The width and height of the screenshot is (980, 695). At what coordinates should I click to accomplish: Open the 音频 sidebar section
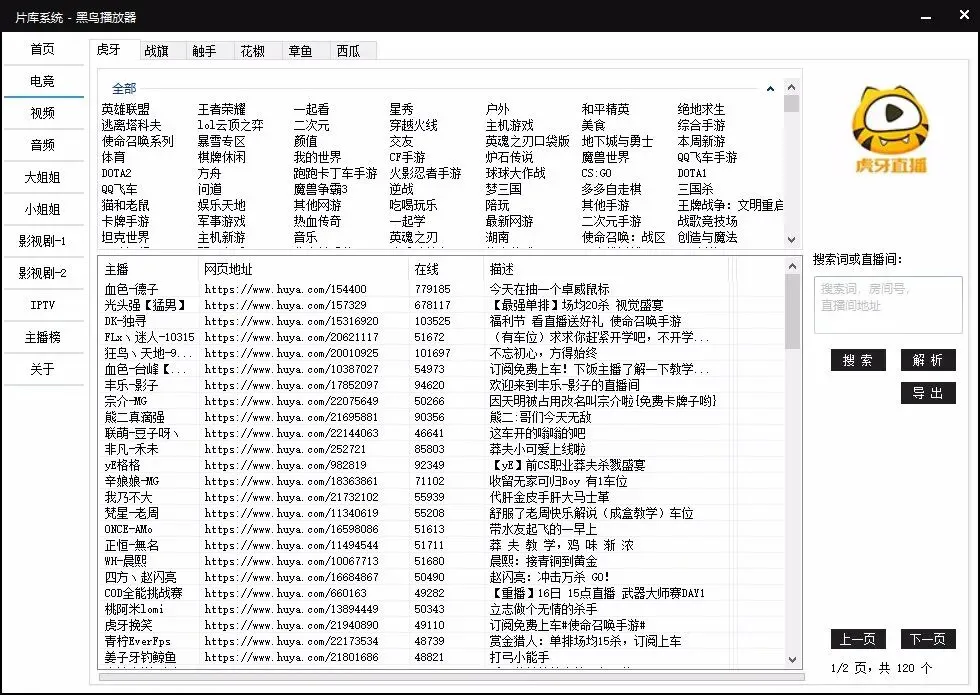(43, 145)
